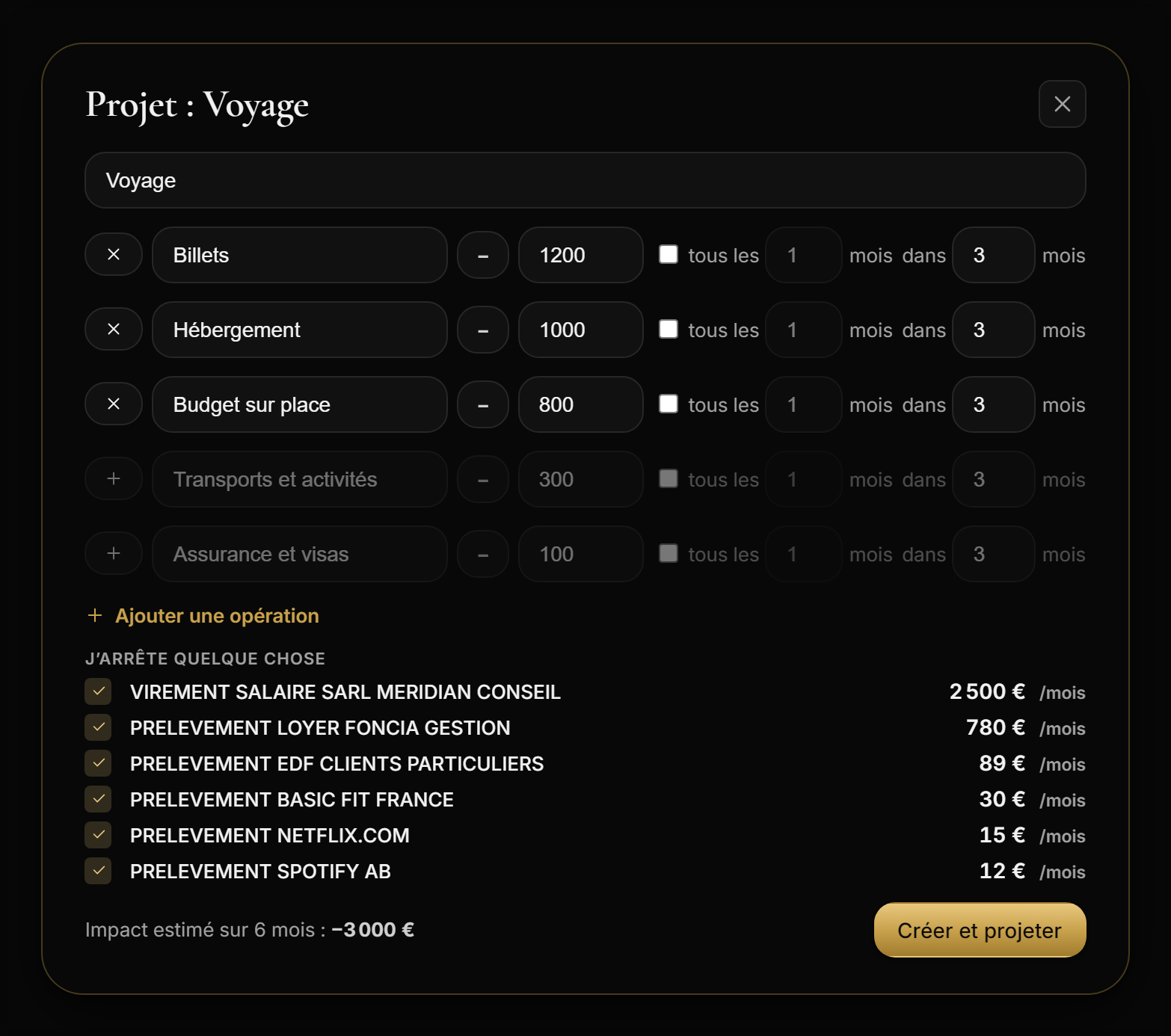The image size is (1171, 1036).
Task: Close the Projet Voyage dialog
Action: pos(1062,104)
